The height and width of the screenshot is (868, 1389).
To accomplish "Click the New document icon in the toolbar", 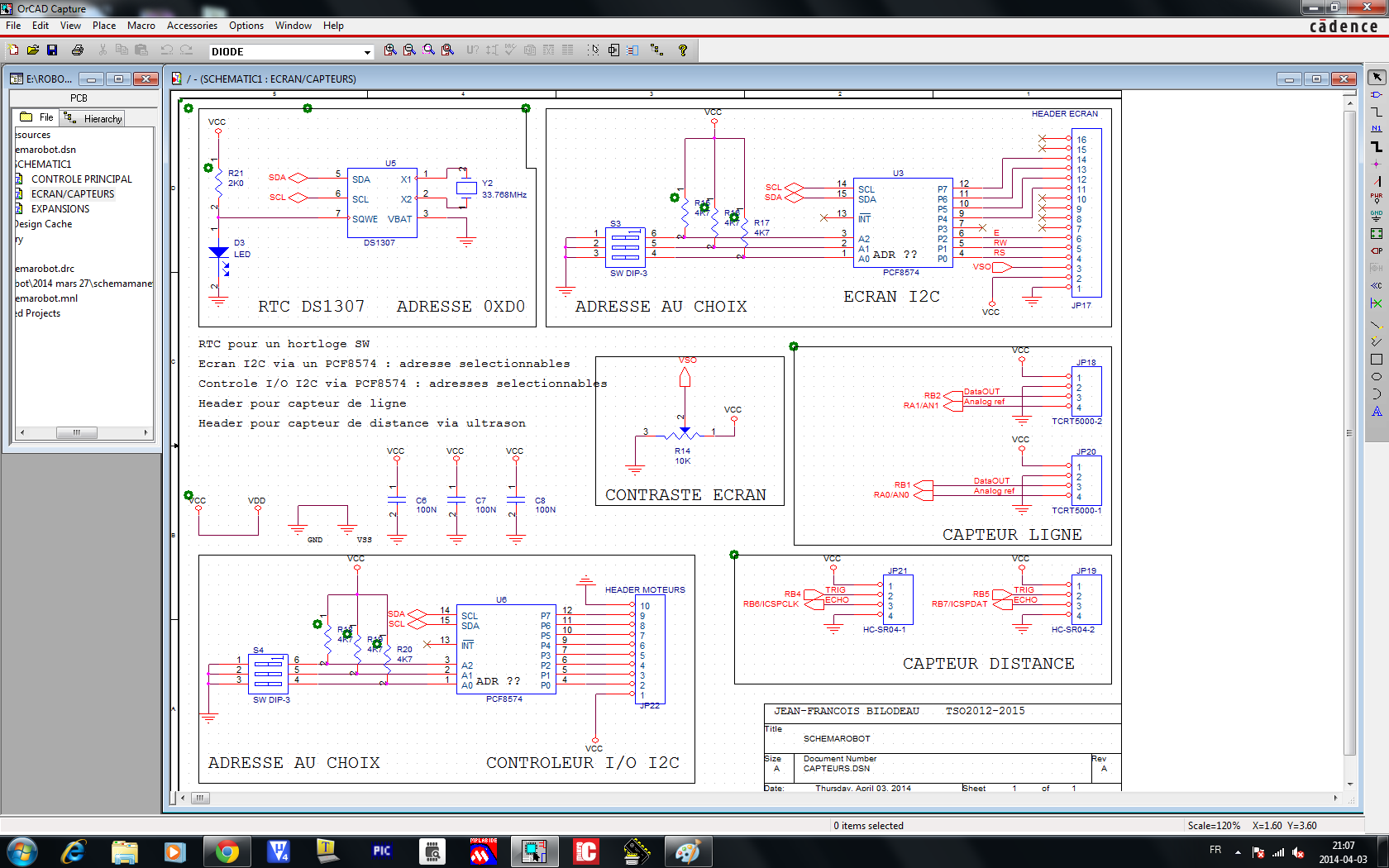I will 13,50.
